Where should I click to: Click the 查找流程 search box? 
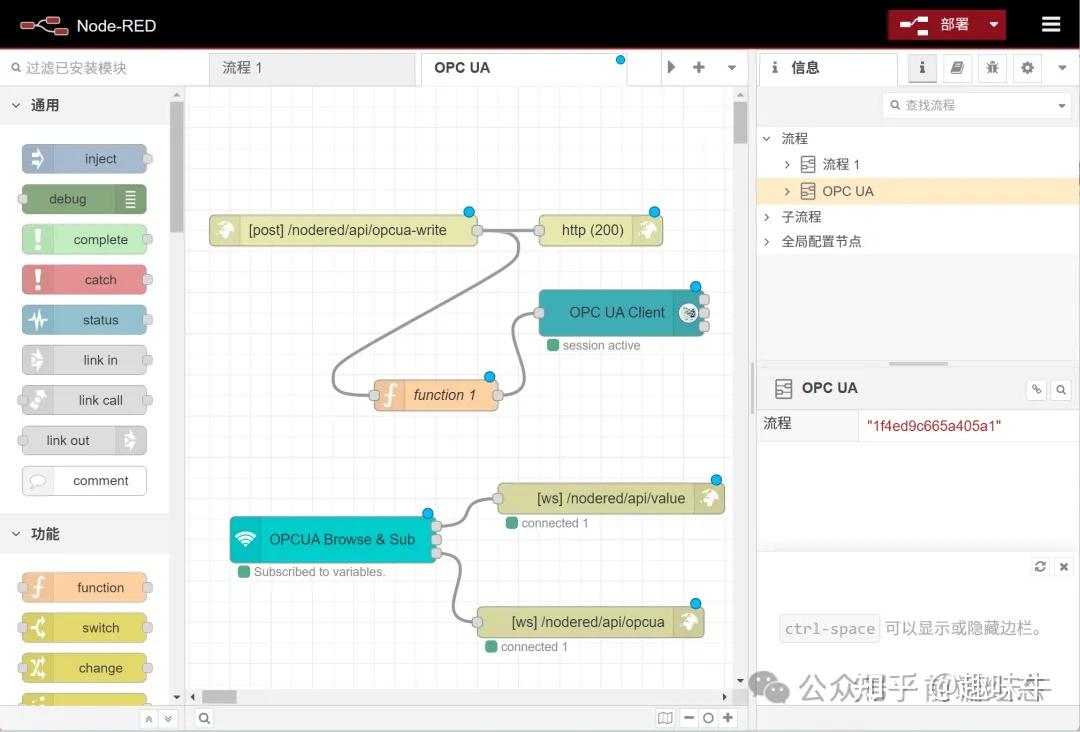point(975,104)
